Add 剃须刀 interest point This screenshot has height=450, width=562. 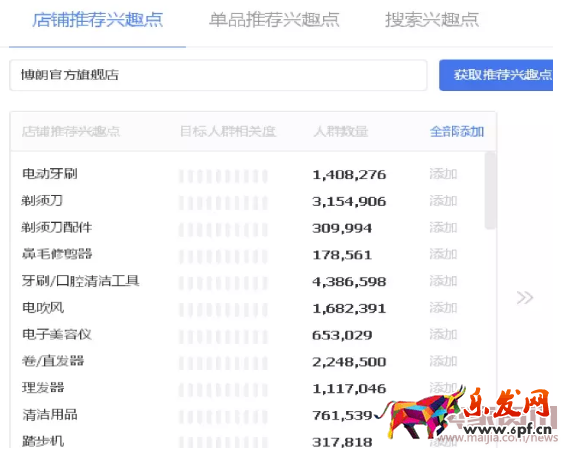tap(443, 201)
